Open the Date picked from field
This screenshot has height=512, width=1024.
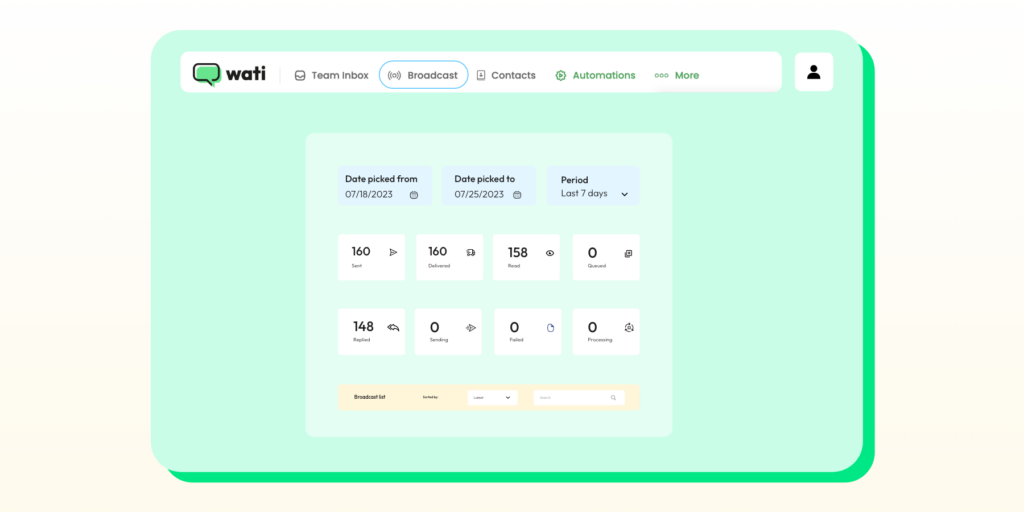[385, 186]
